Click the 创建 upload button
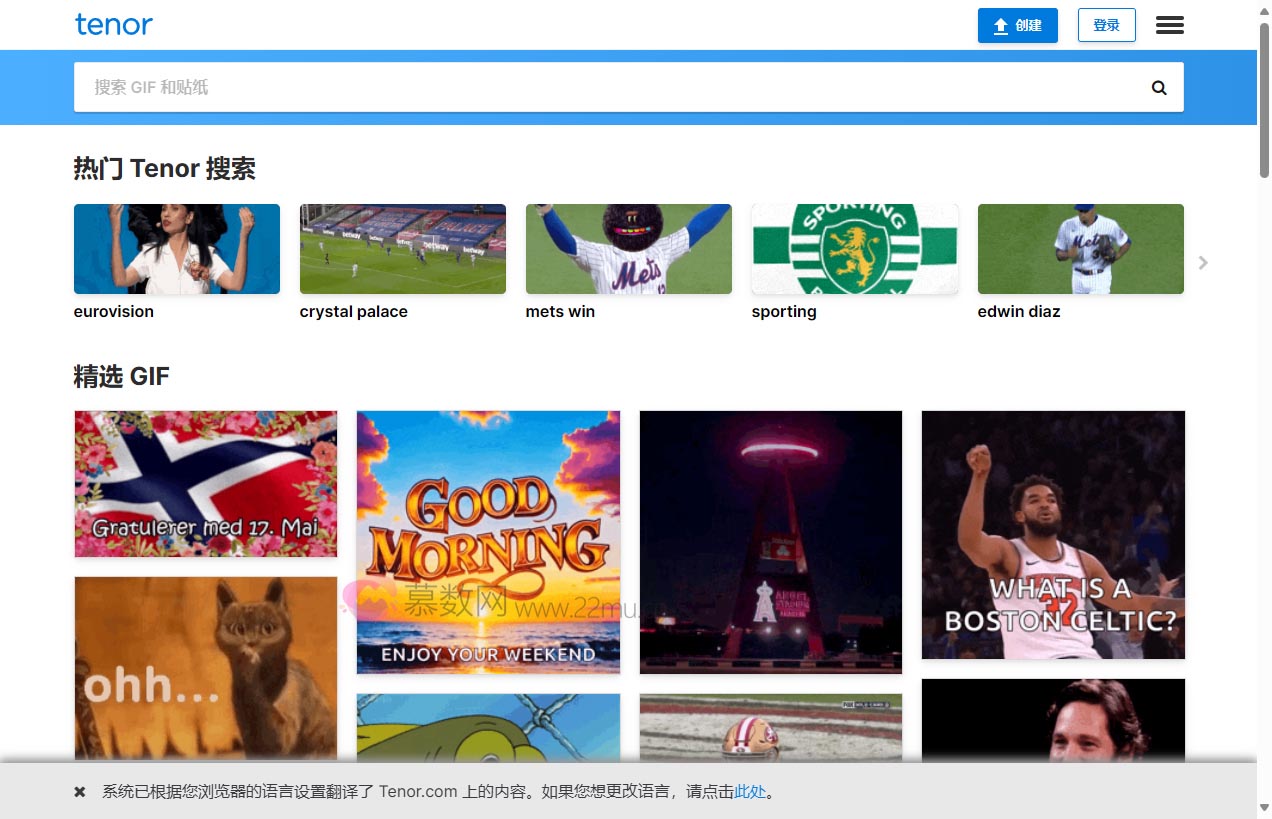The height and width of the screenshot is (819, 1272). pos(1017,26)
